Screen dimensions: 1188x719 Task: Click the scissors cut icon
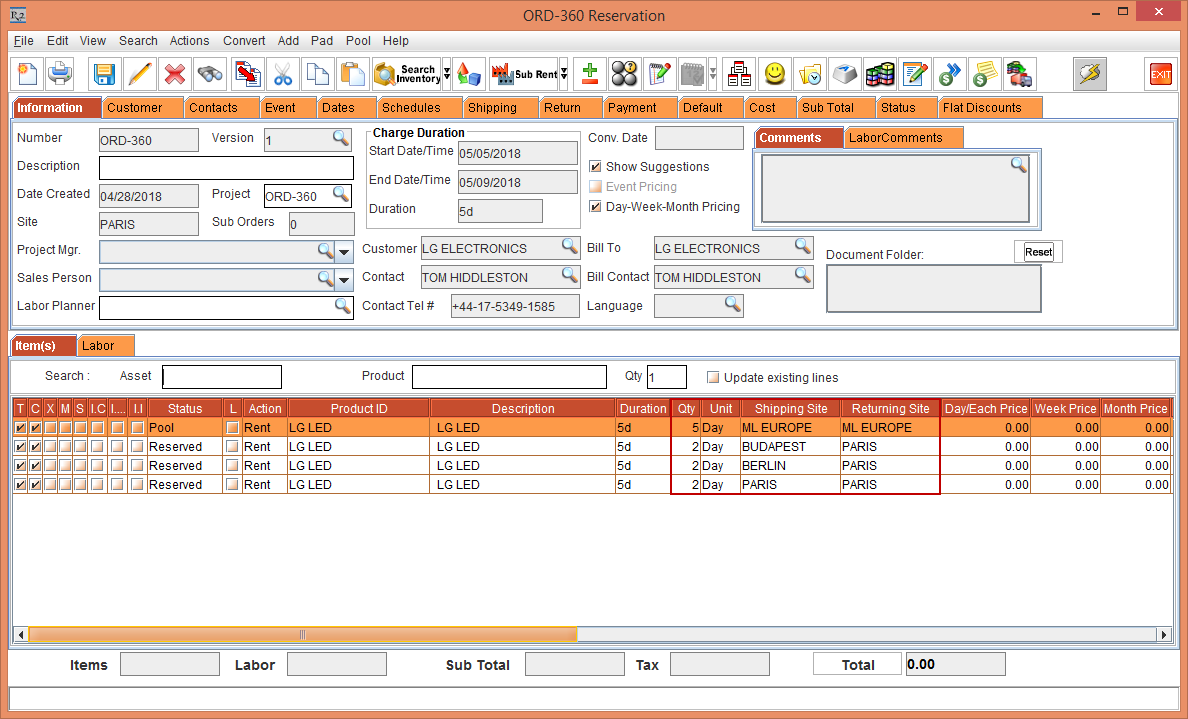(x=283, y=74)
